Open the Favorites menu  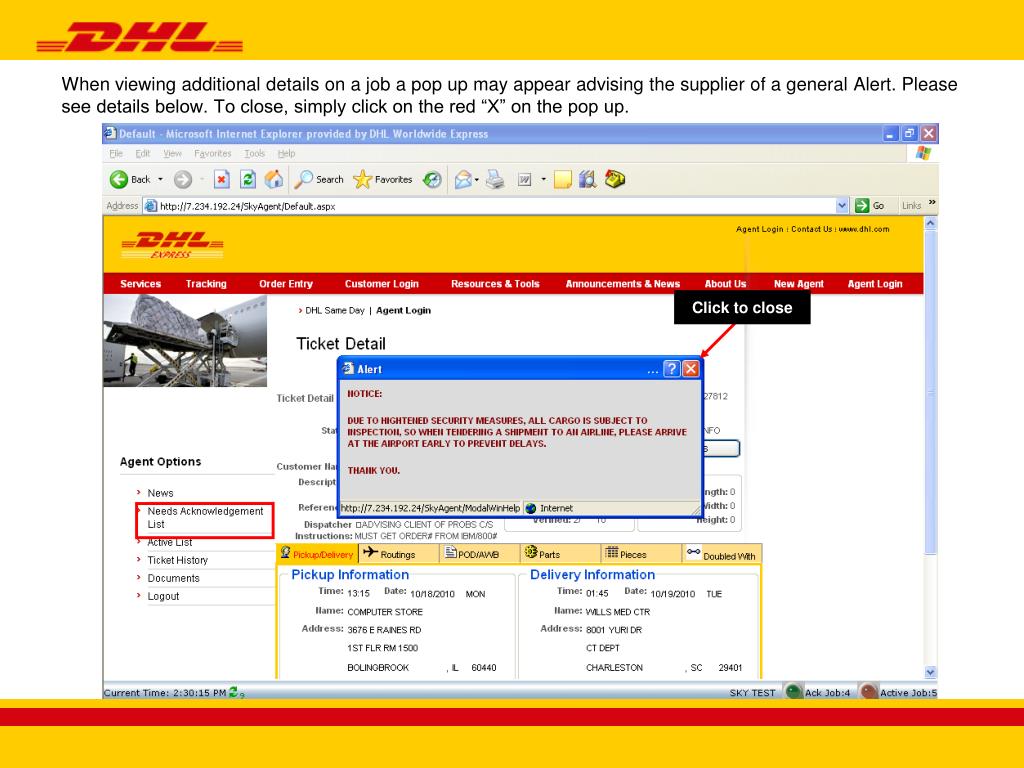212,153
